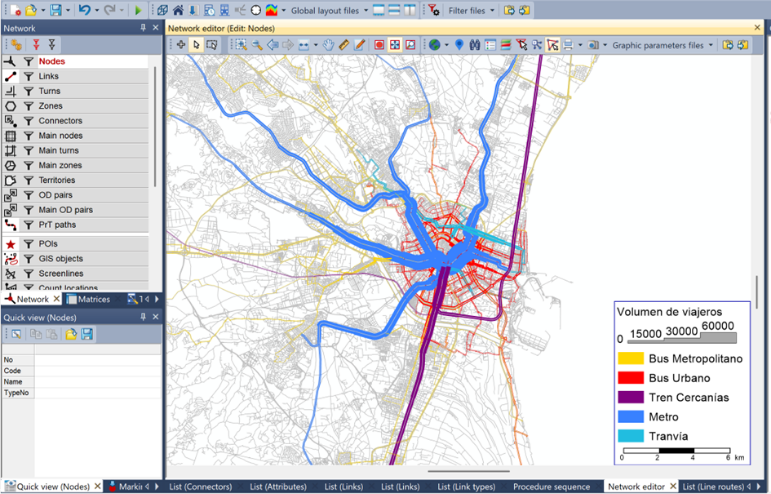
Task: Open the globe background map icon
Action: point(435,45)
